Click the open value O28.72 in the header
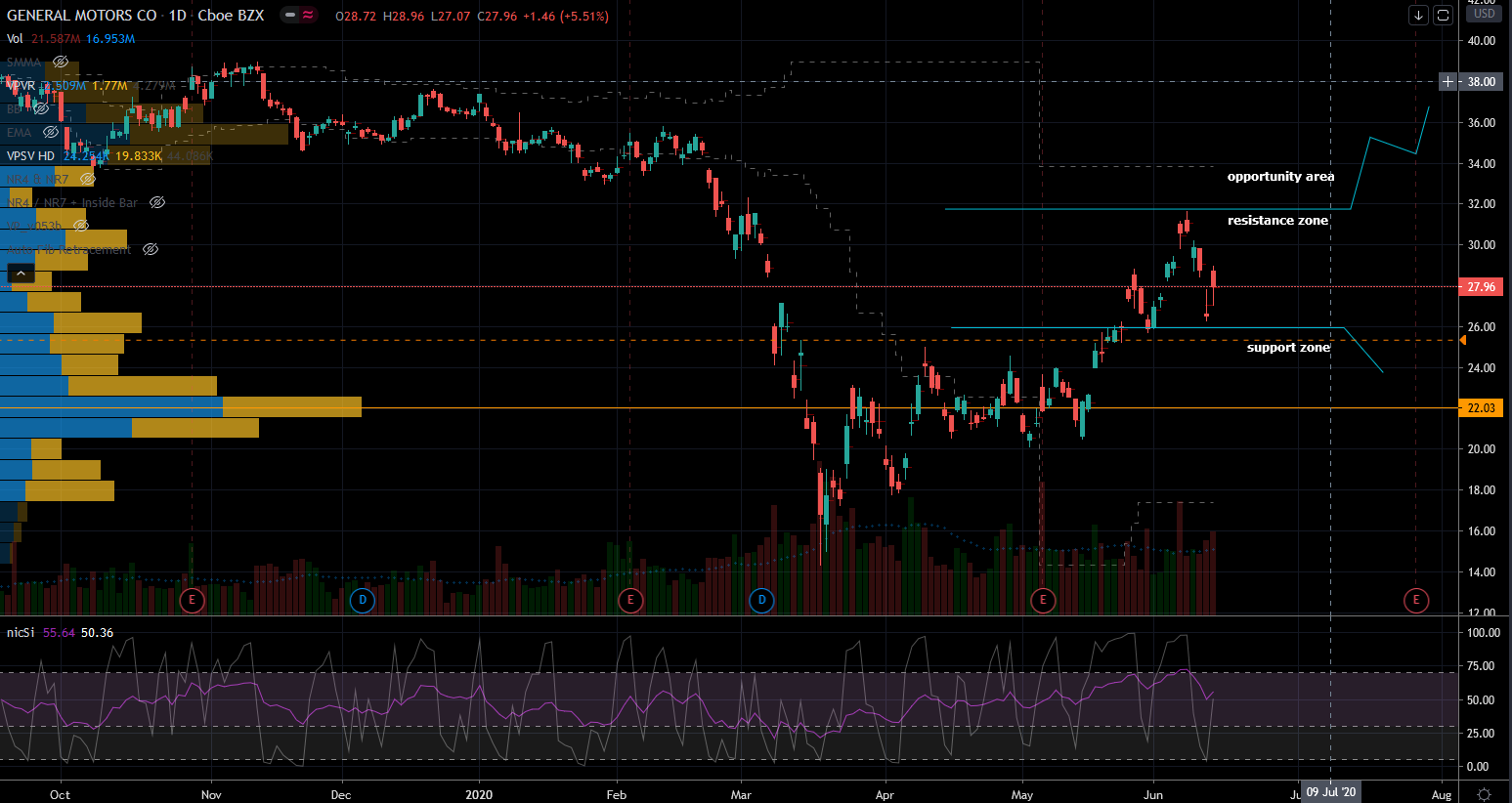The height and width of the screenshot is (803, 1512). tap(356, 17)
